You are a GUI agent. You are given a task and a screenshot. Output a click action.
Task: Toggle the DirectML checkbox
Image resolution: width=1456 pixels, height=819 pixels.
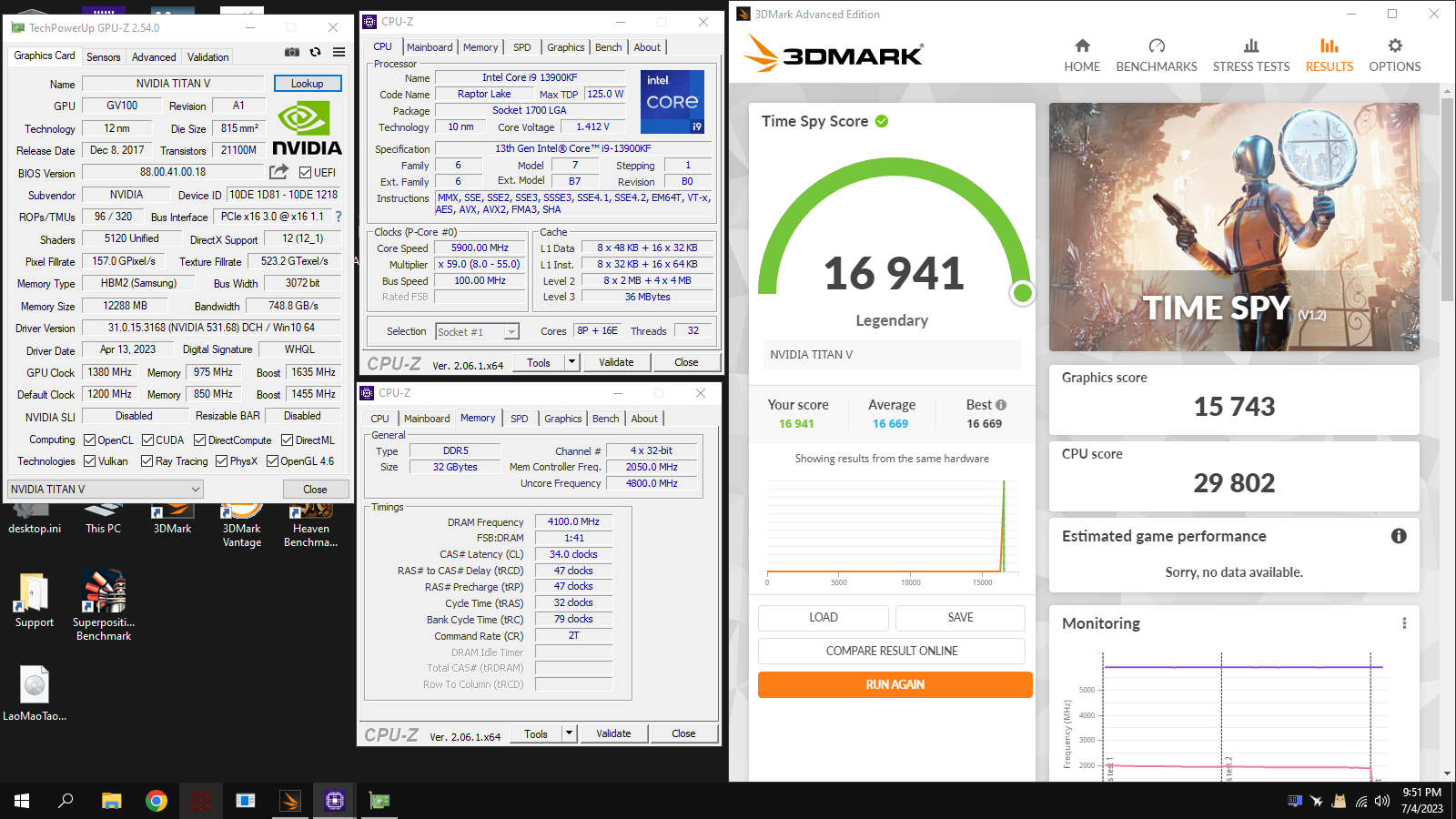click(287, 440)
